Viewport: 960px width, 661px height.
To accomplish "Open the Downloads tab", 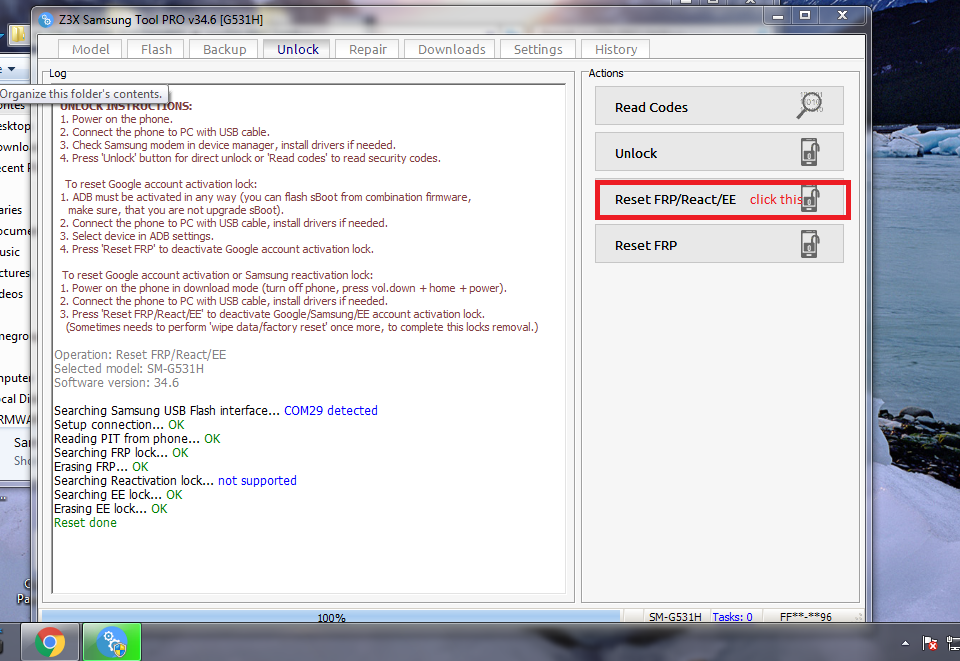I will pos(451,50).
